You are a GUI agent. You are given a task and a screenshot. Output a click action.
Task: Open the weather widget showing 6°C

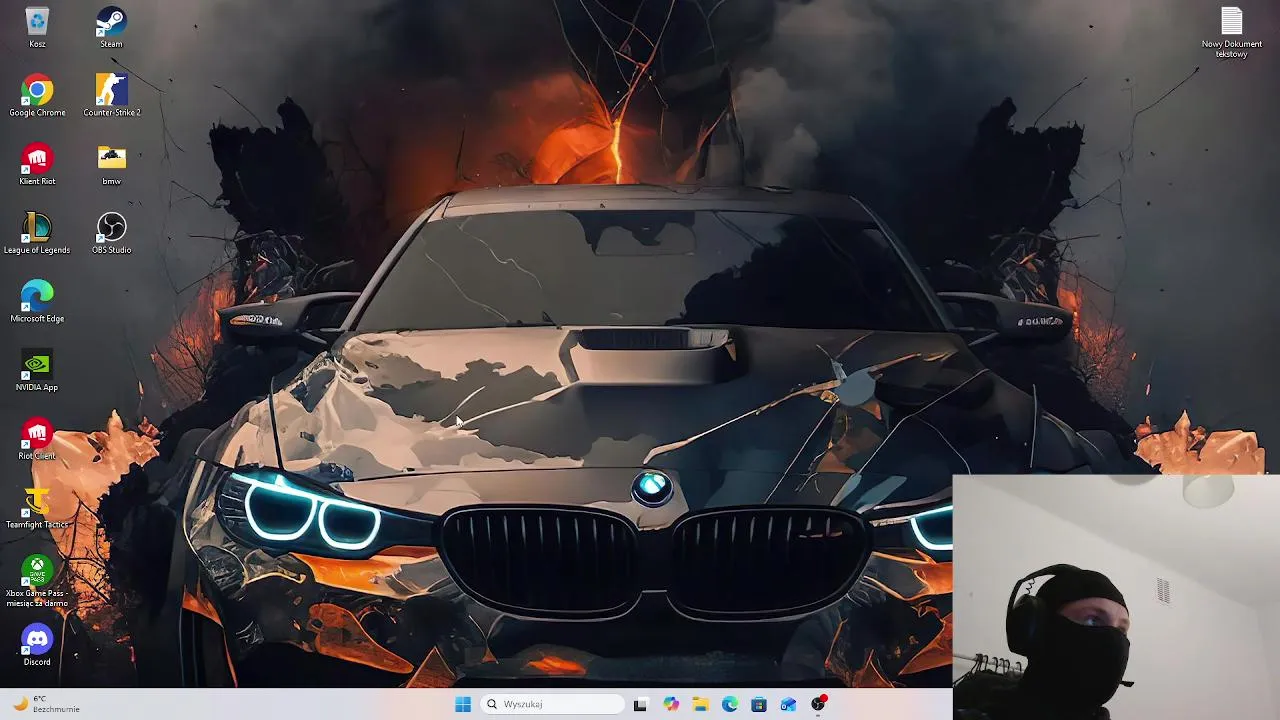click(46, 704)
